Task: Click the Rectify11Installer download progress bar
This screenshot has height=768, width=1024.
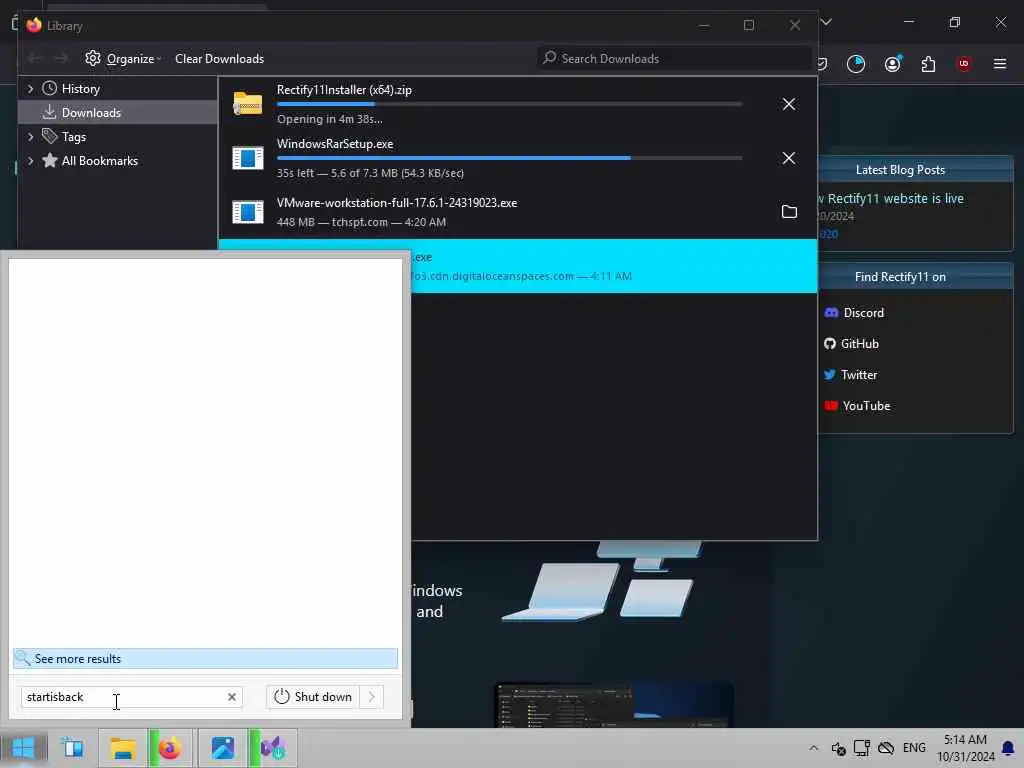Action: [509, 104]
